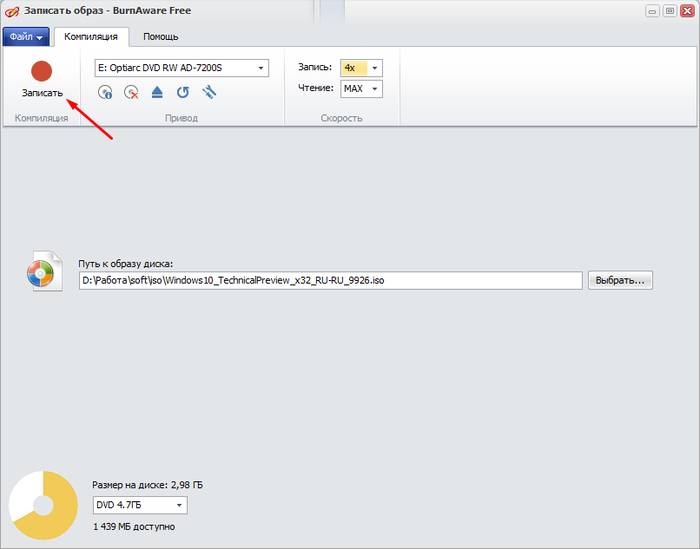This screenshot has width=700, height=549.
Task: Open the Запись write speed dropdown
Action: pos(375,68)
